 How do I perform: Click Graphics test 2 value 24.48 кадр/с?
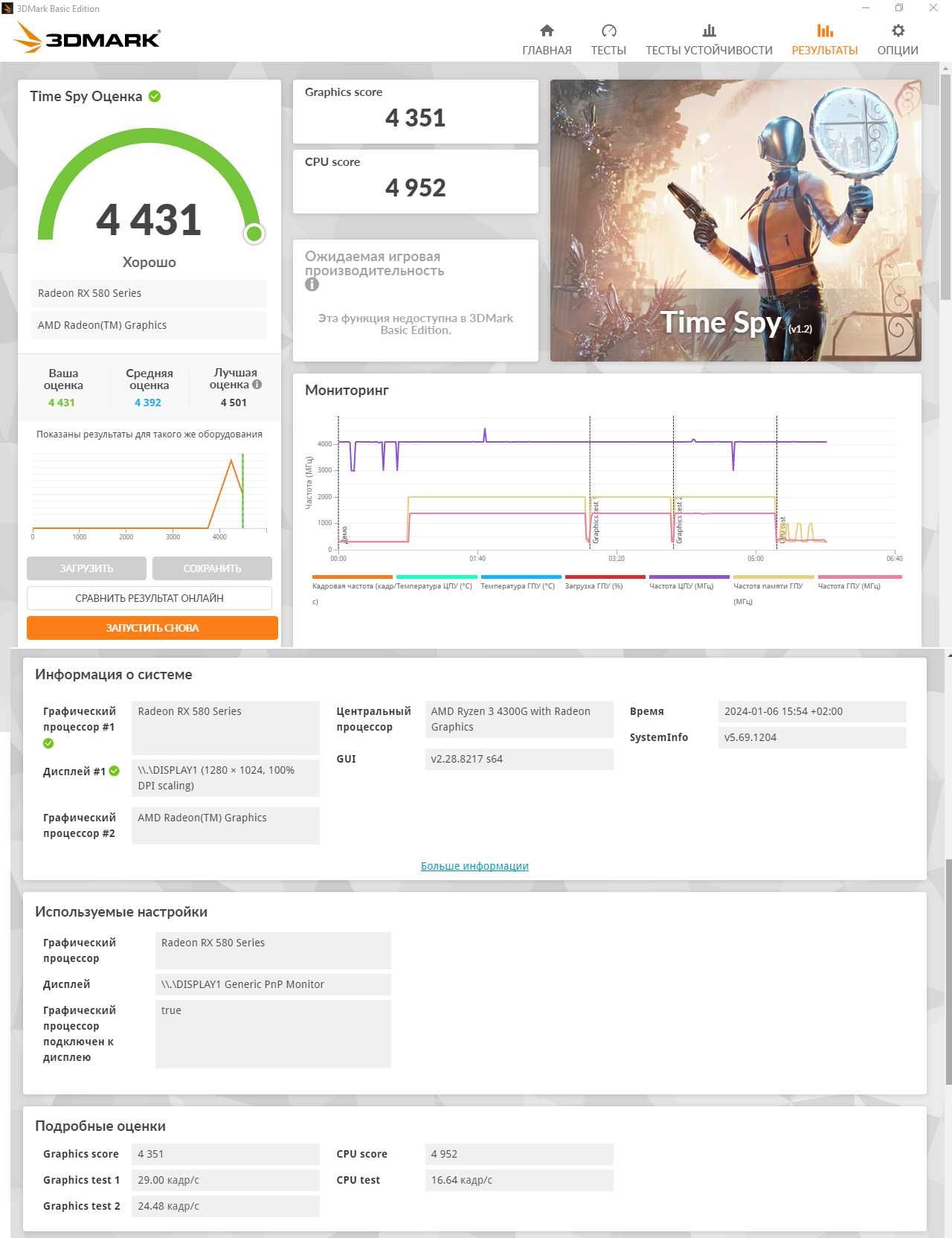(x=225, y=1206)
